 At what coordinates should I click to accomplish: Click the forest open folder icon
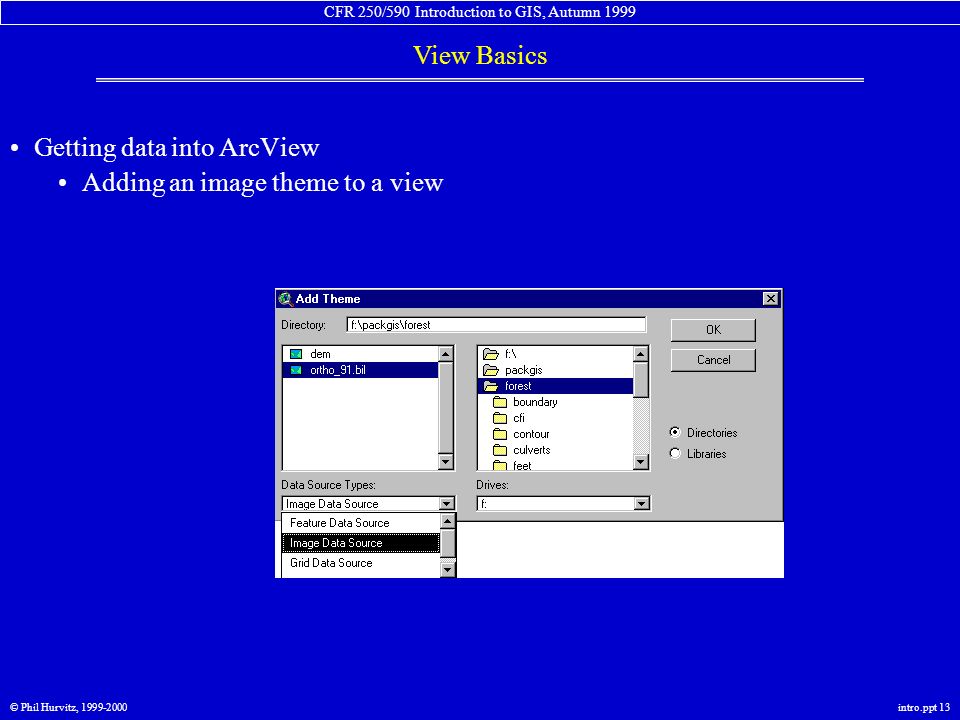pos(491,386)
